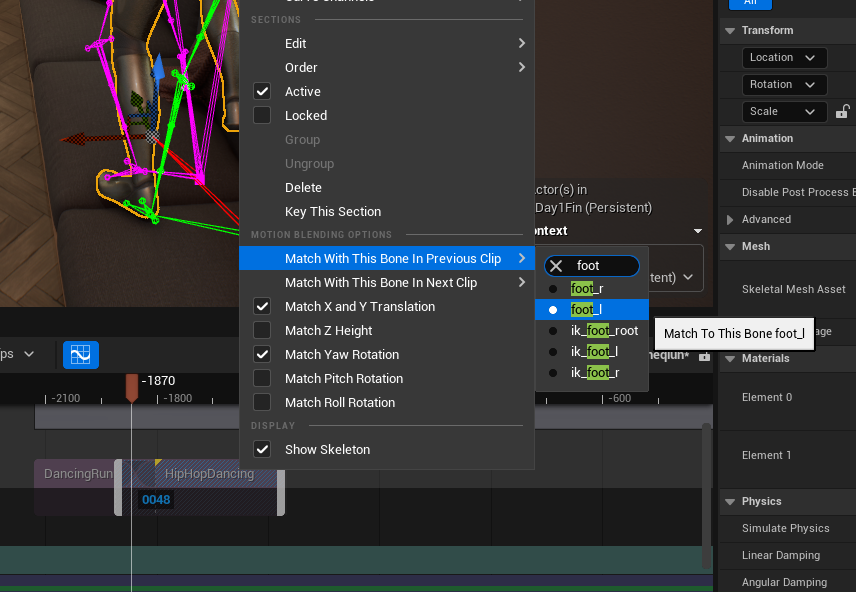This screenshot has height=592, width=856.
Task: Clear the foot search with X icon
Action: point(556,266)
